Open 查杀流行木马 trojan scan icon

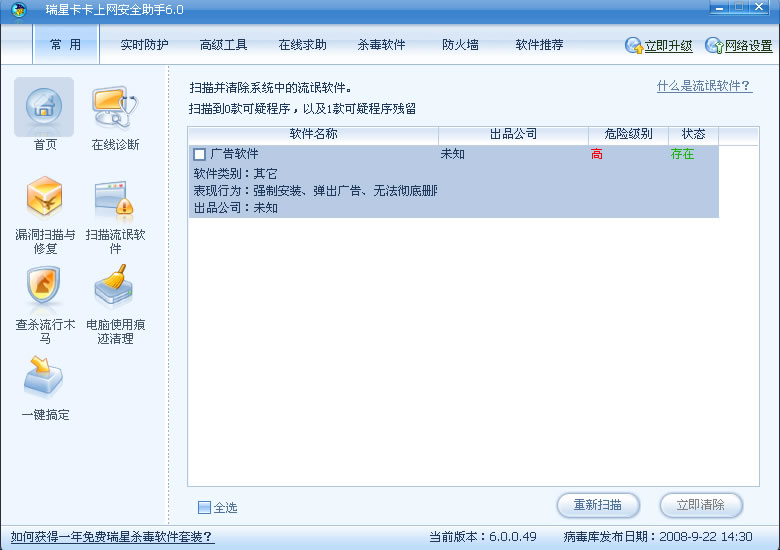pos(44,285)
